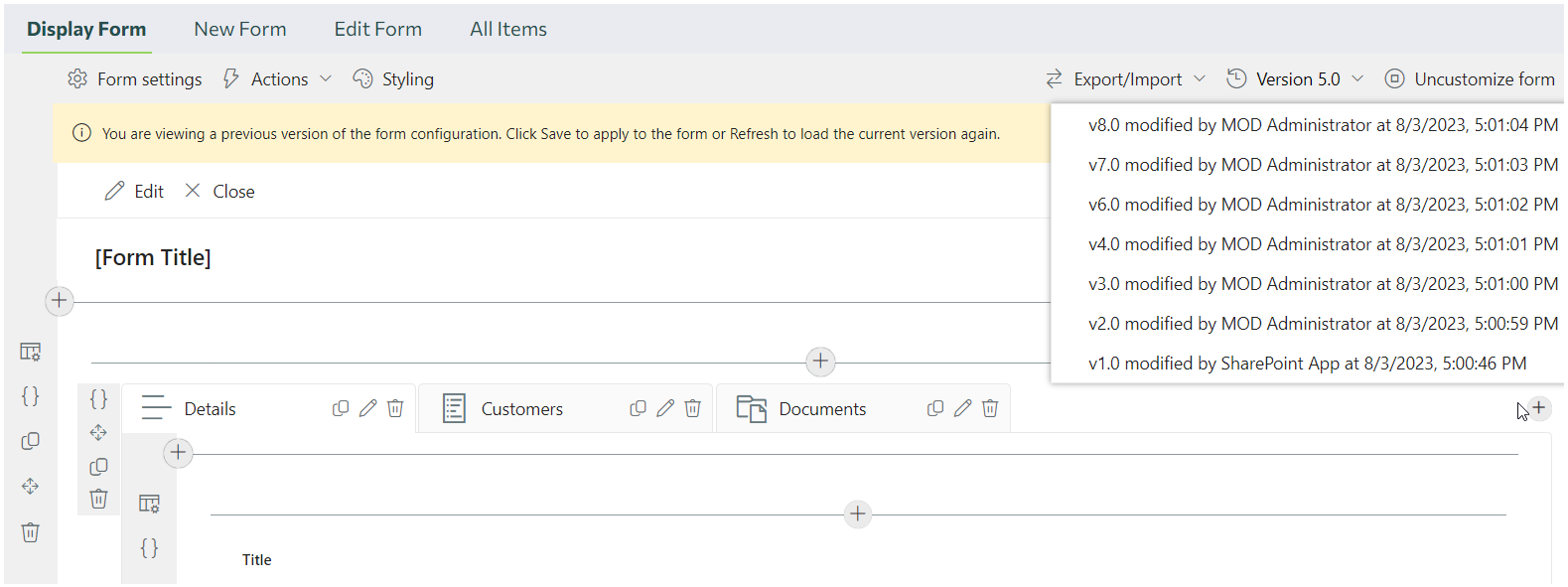Open far-left table settings icon
1568x587 pixels.
pyautogui.click(x=31, y=352)
